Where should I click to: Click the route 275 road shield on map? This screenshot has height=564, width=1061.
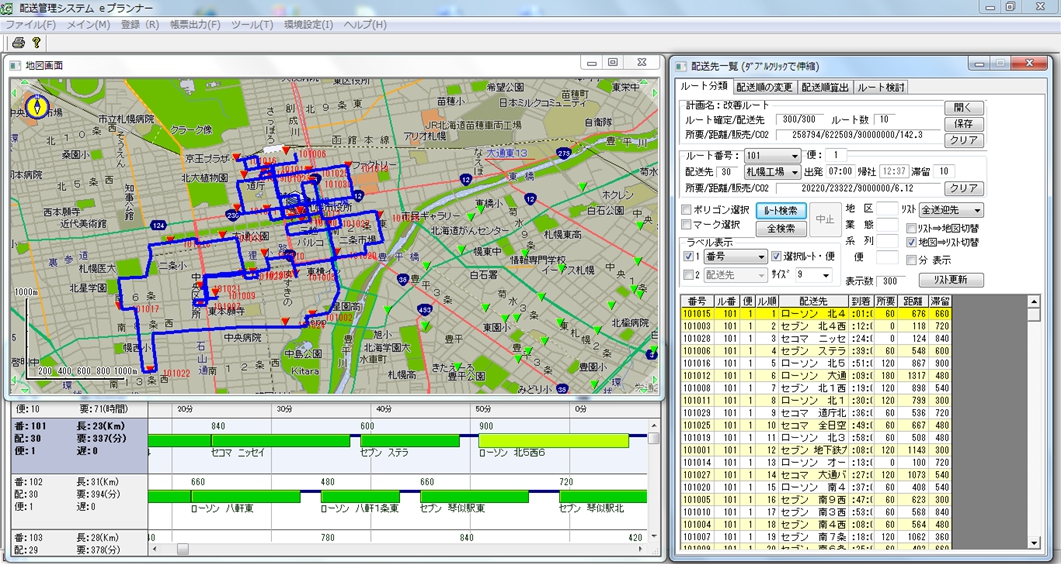point(564,155)
